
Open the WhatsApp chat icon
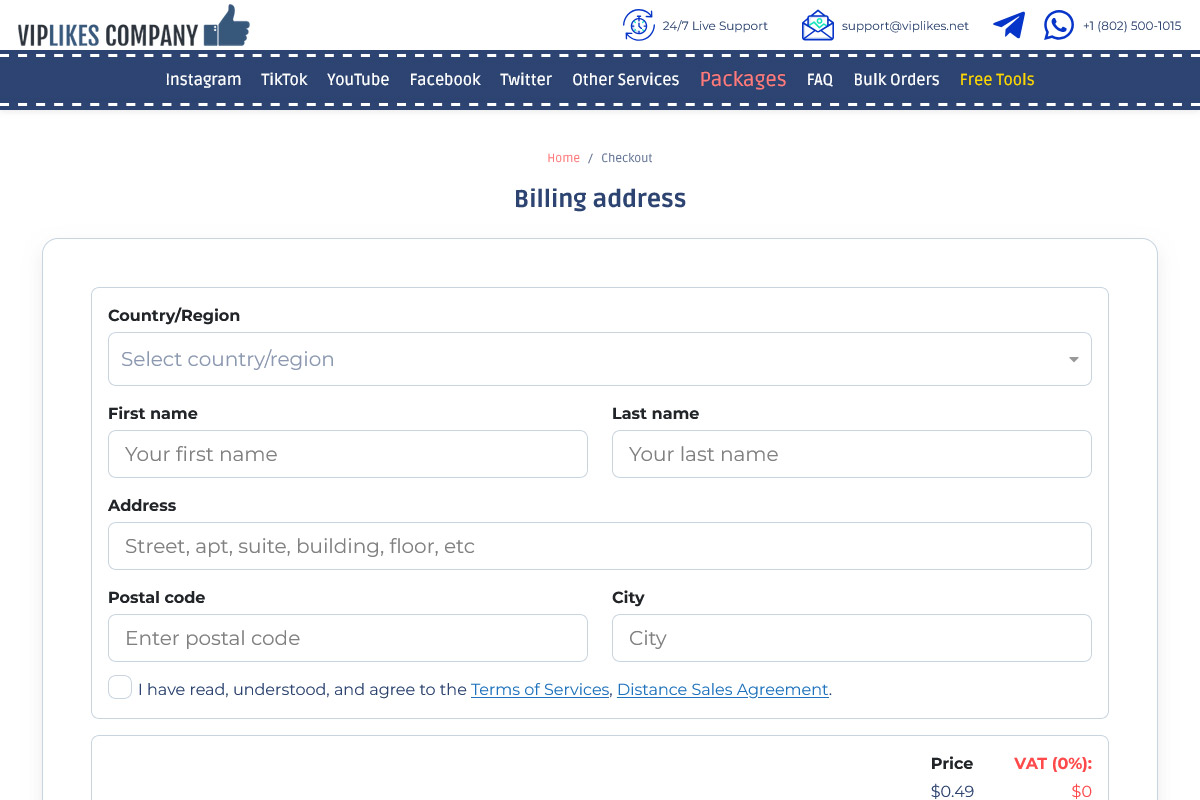click(x=1058, y=25)
